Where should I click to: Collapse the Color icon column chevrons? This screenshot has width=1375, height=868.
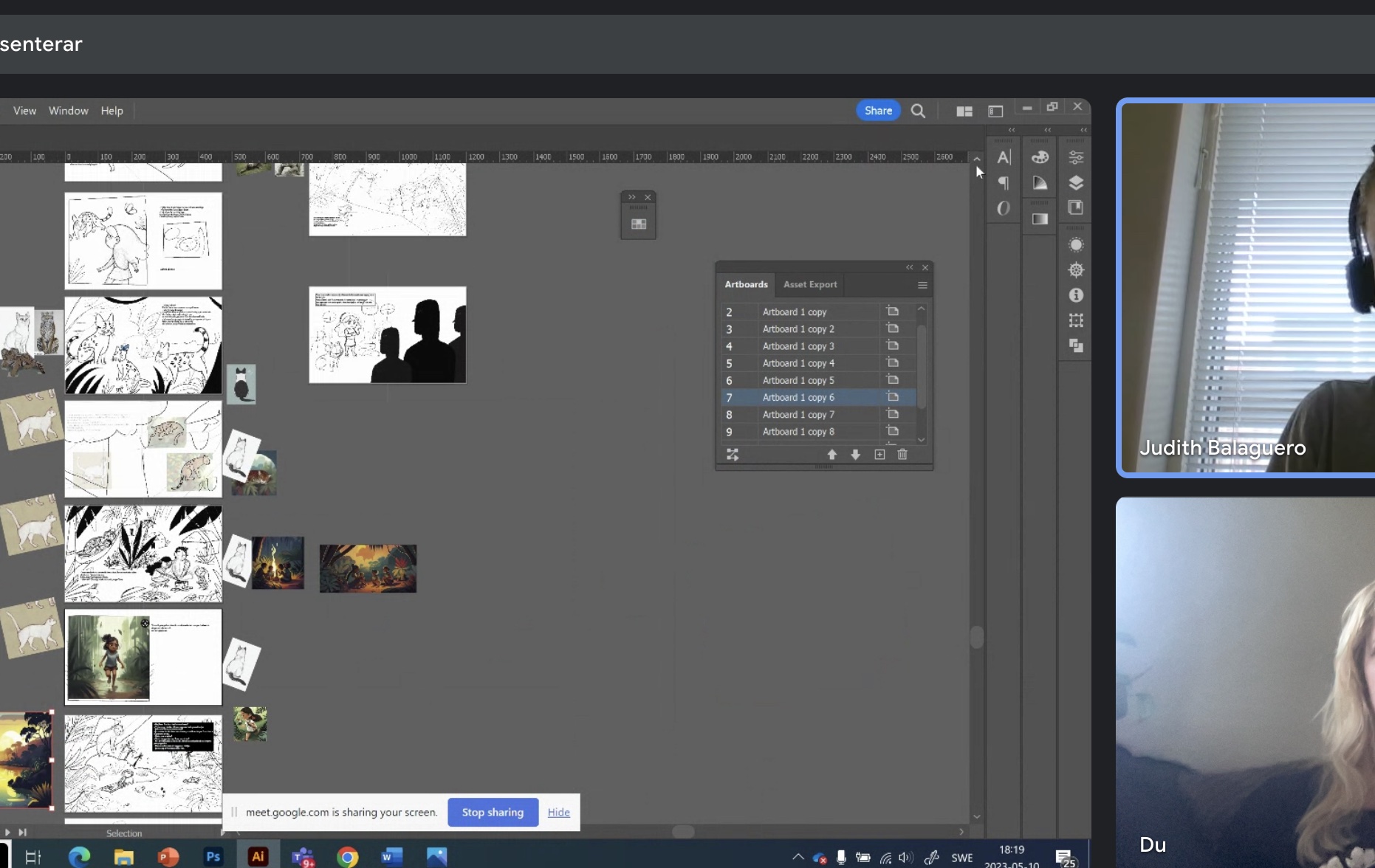(1047, 130)
